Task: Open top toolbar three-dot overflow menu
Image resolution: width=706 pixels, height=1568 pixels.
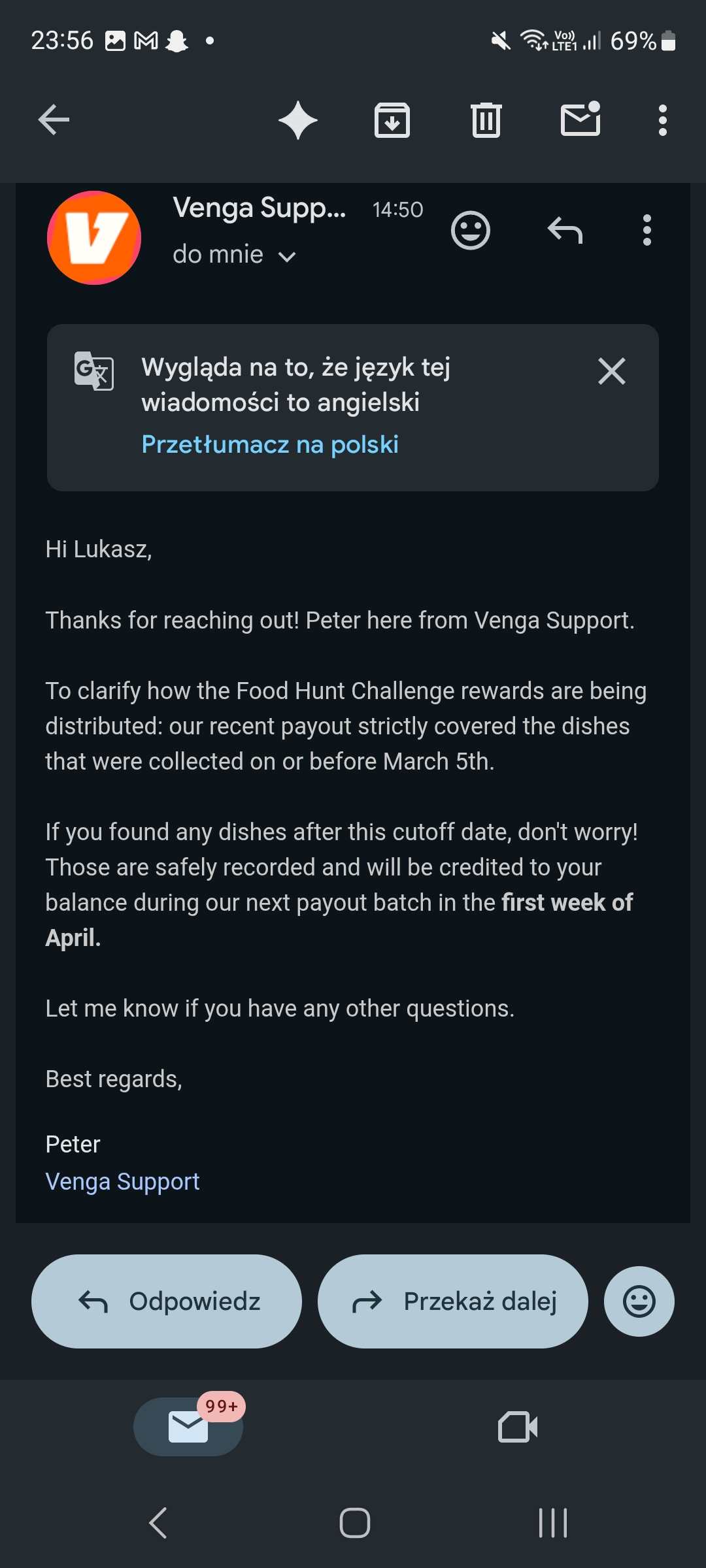Action: tap(663, 120)
